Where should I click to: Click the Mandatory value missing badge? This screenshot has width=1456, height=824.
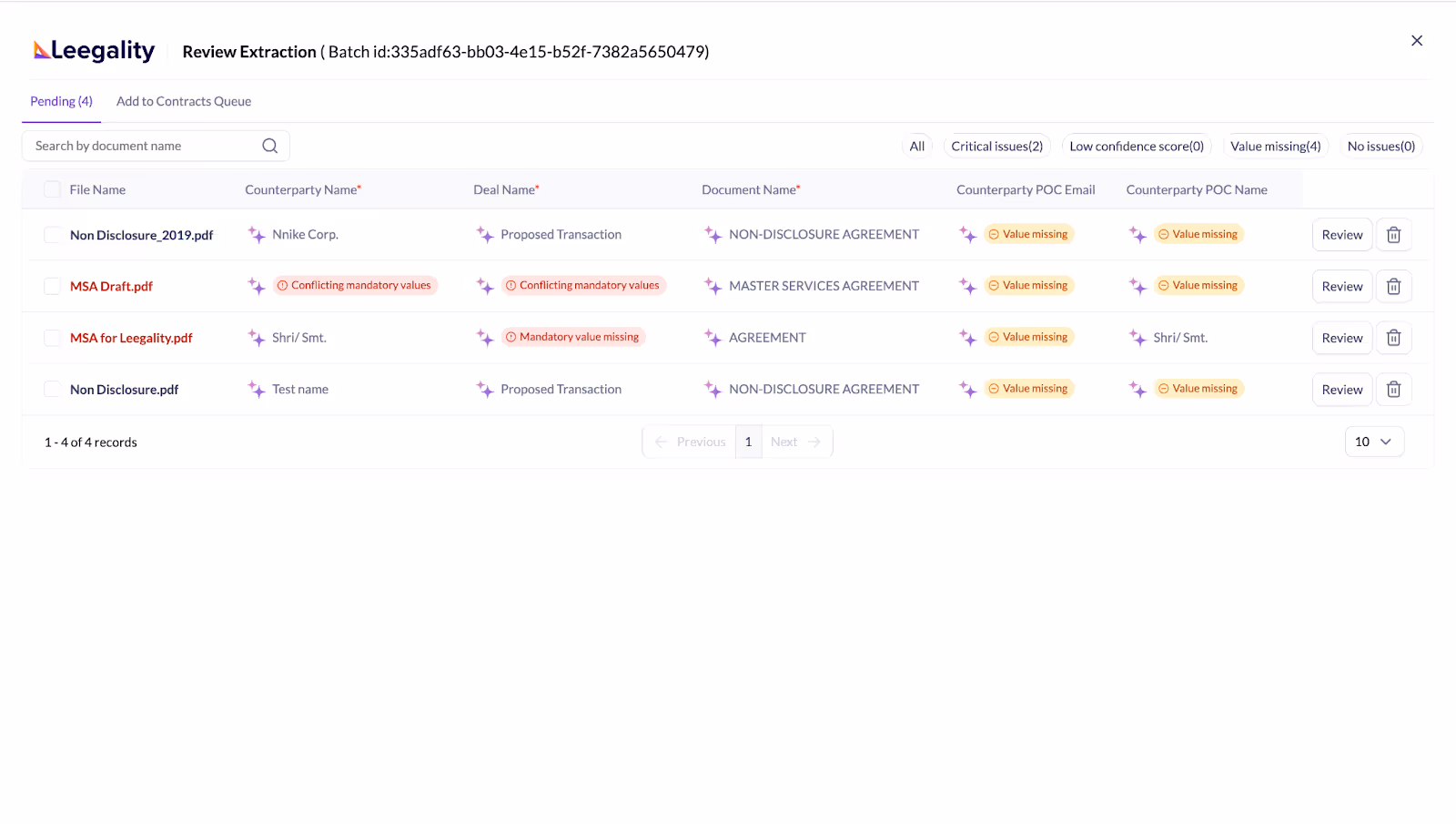[573, 337]
